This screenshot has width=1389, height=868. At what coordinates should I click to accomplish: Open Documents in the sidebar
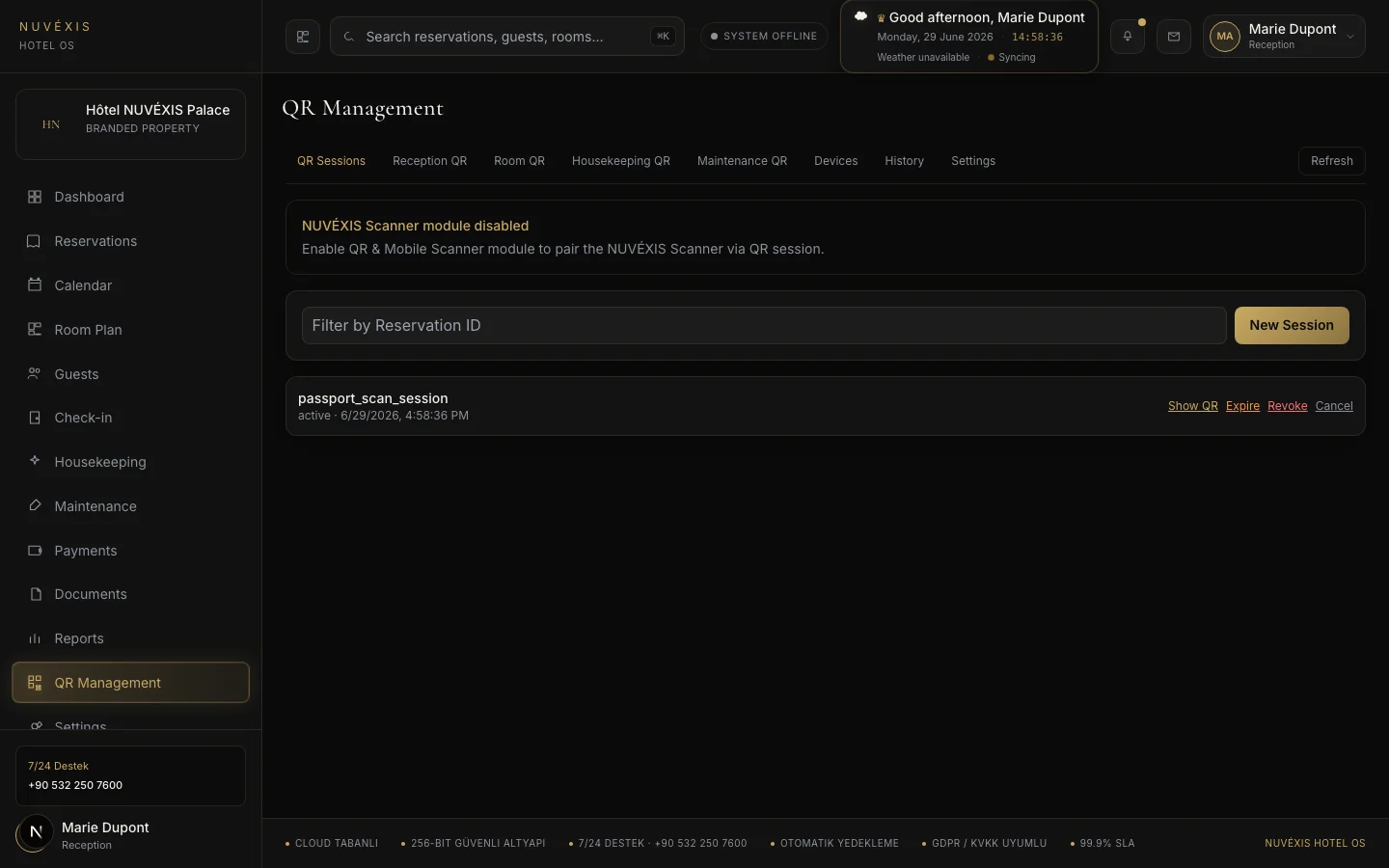pyautogui.click(x=130, y=594)
